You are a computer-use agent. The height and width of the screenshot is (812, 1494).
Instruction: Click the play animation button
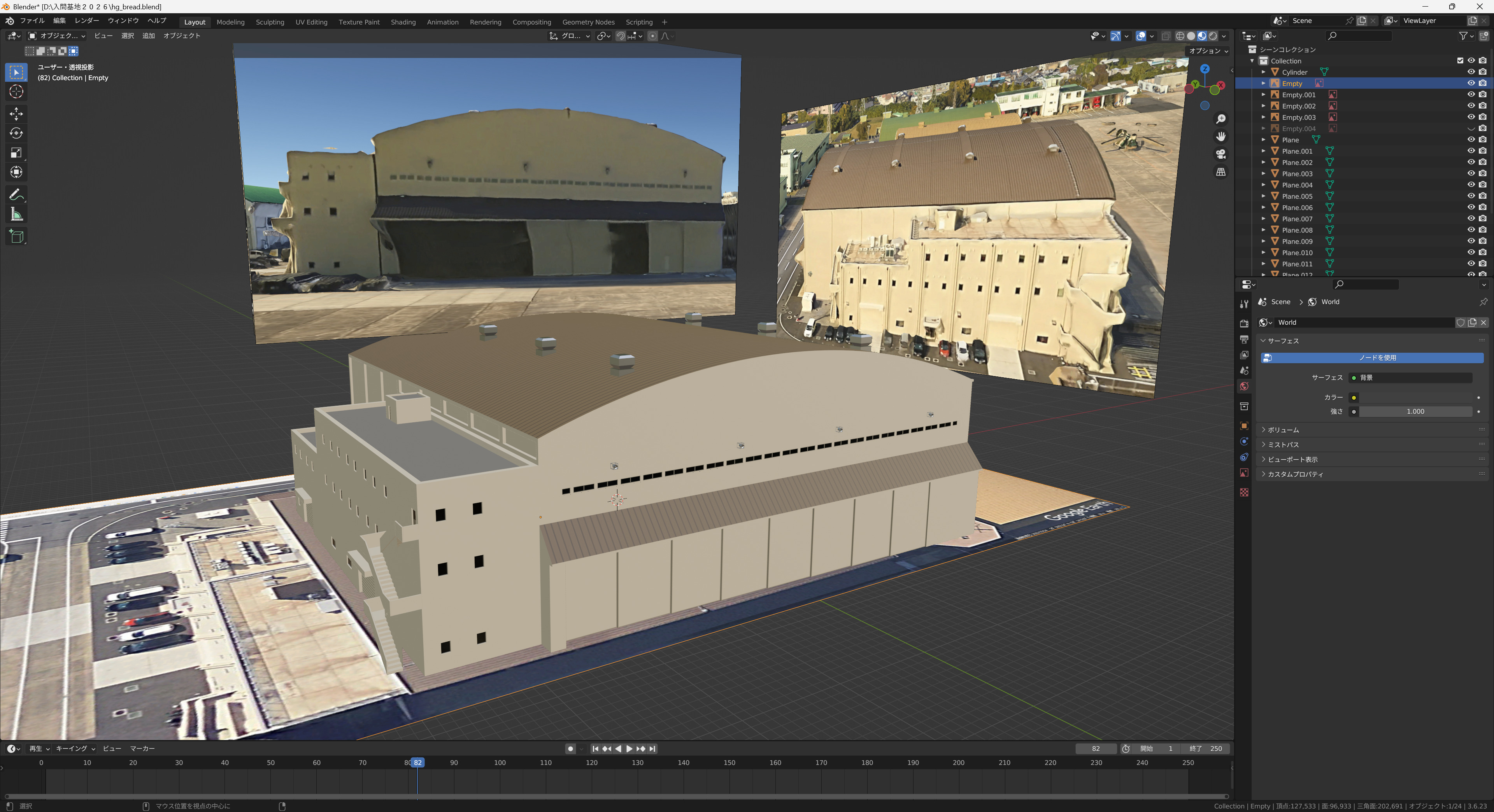pos(629,749)
